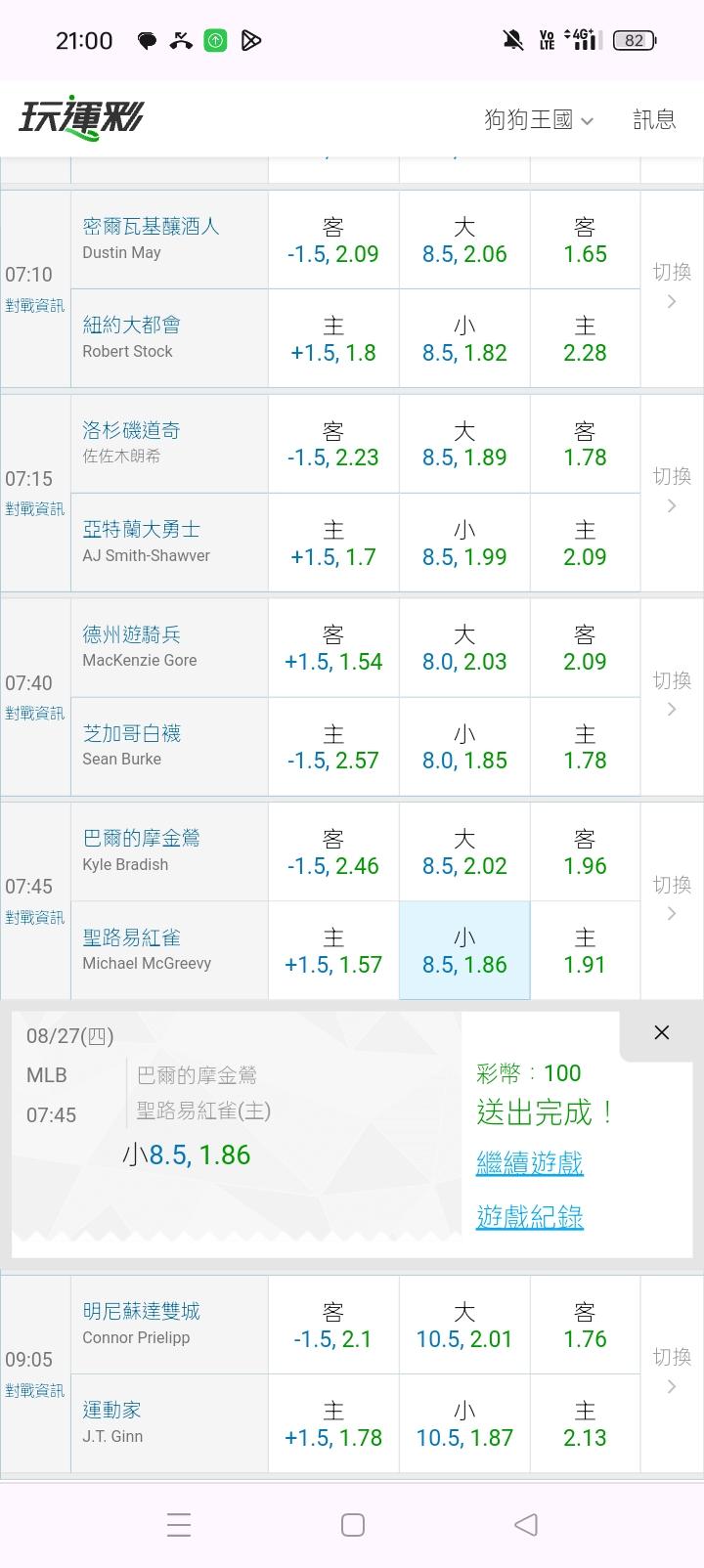The image size is (704, 1568).
Task: Open team page 洛杉磯道奇
Action: tap(132, 430)
